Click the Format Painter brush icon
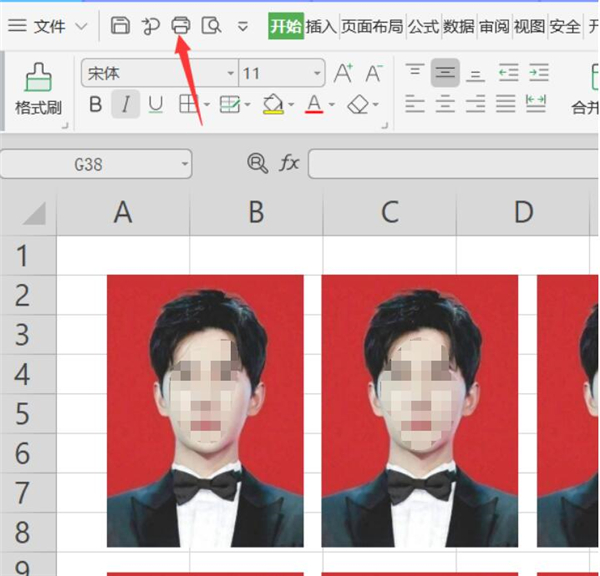This screenshot has height=576, width=600. click(x=38, y=77)
